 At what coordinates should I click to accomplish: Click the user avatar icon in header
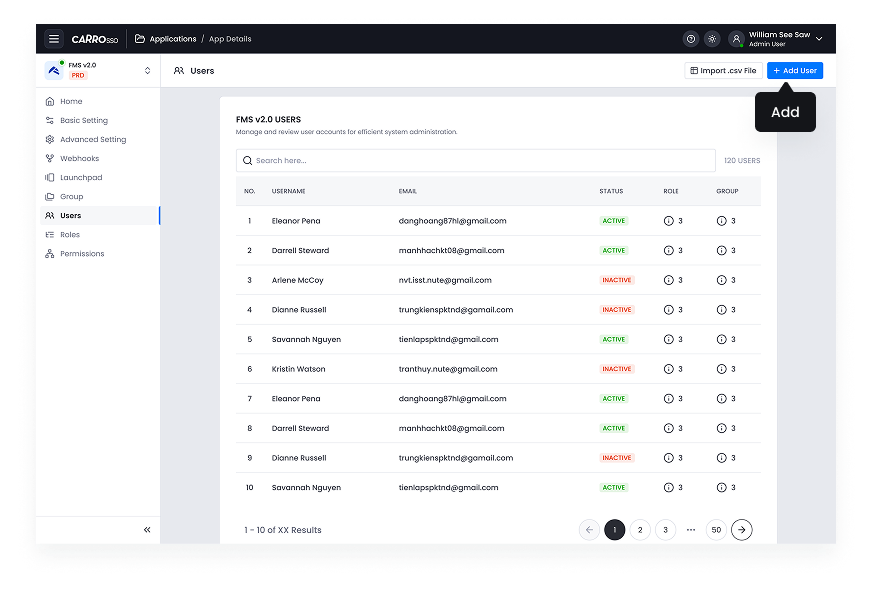coord(736,39)
